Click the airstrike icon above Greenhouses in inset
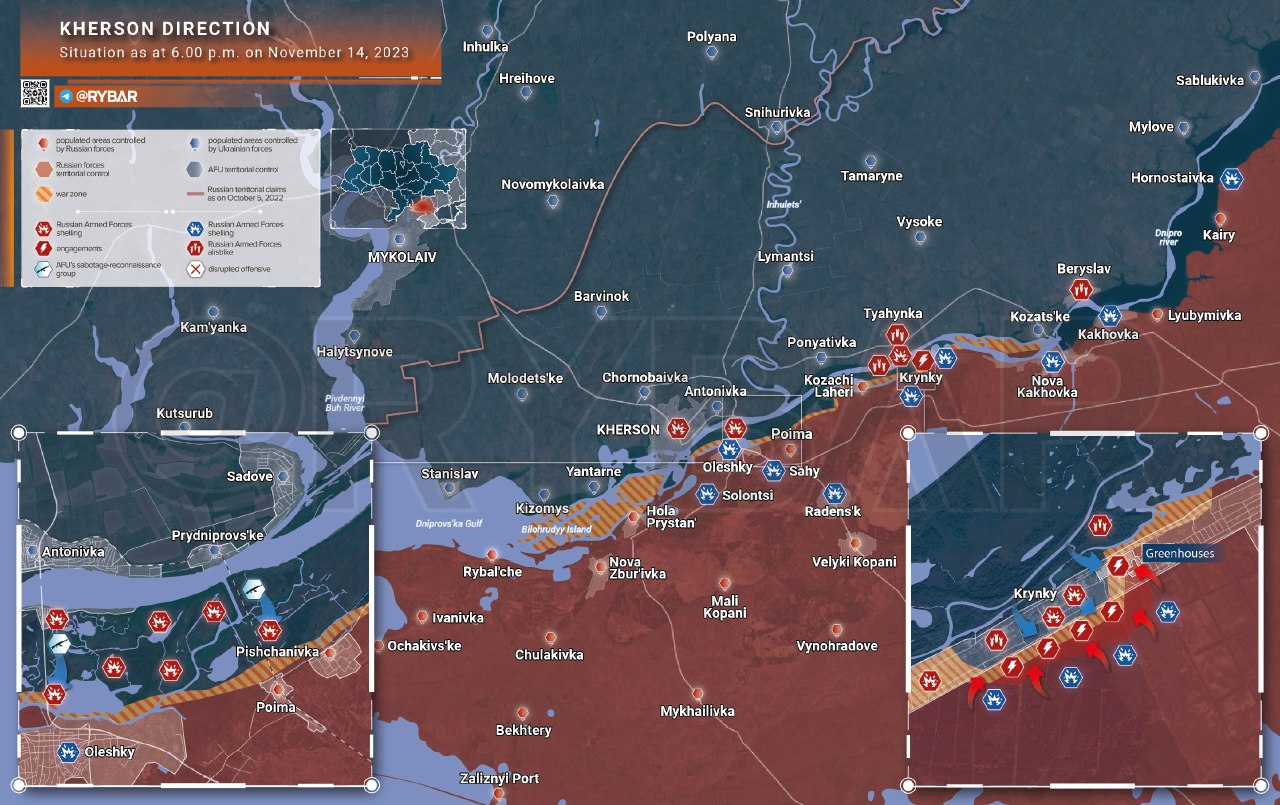1280x805 pixels. click(x=1100, y=523)
